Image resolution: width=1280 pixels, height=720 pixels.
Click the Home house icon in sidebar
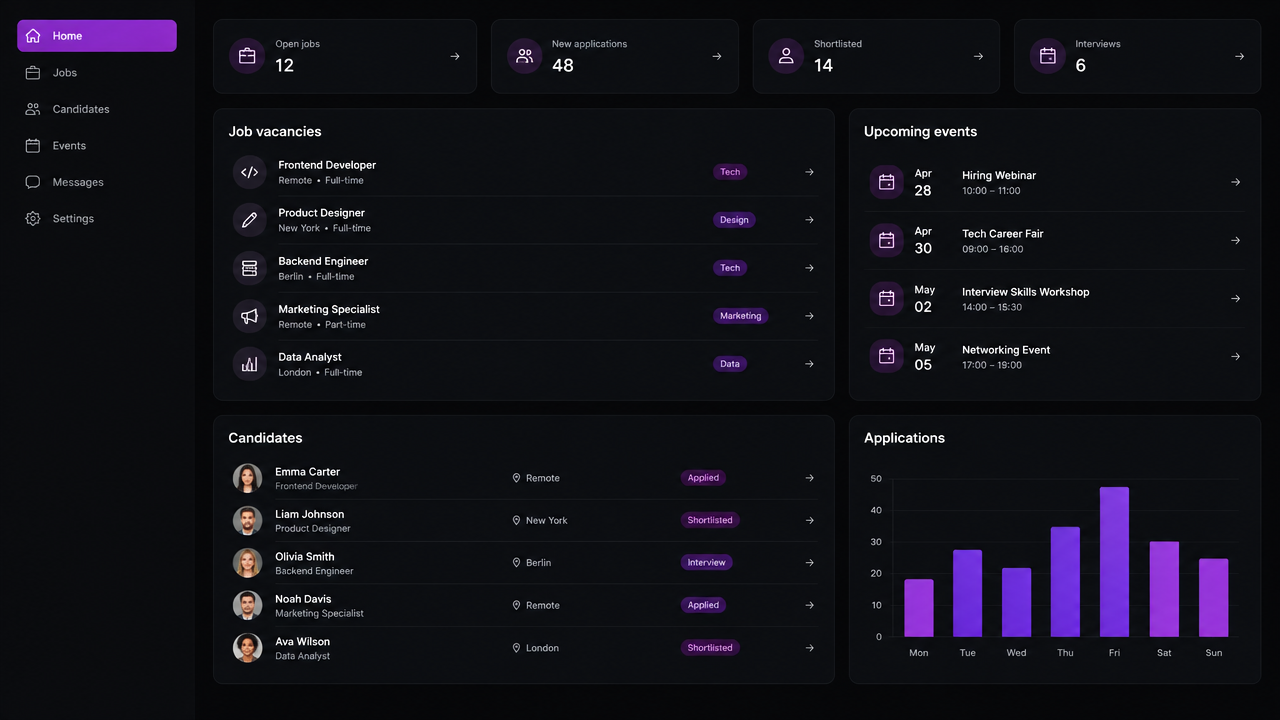pyautogui.click(x=33, y=36)
